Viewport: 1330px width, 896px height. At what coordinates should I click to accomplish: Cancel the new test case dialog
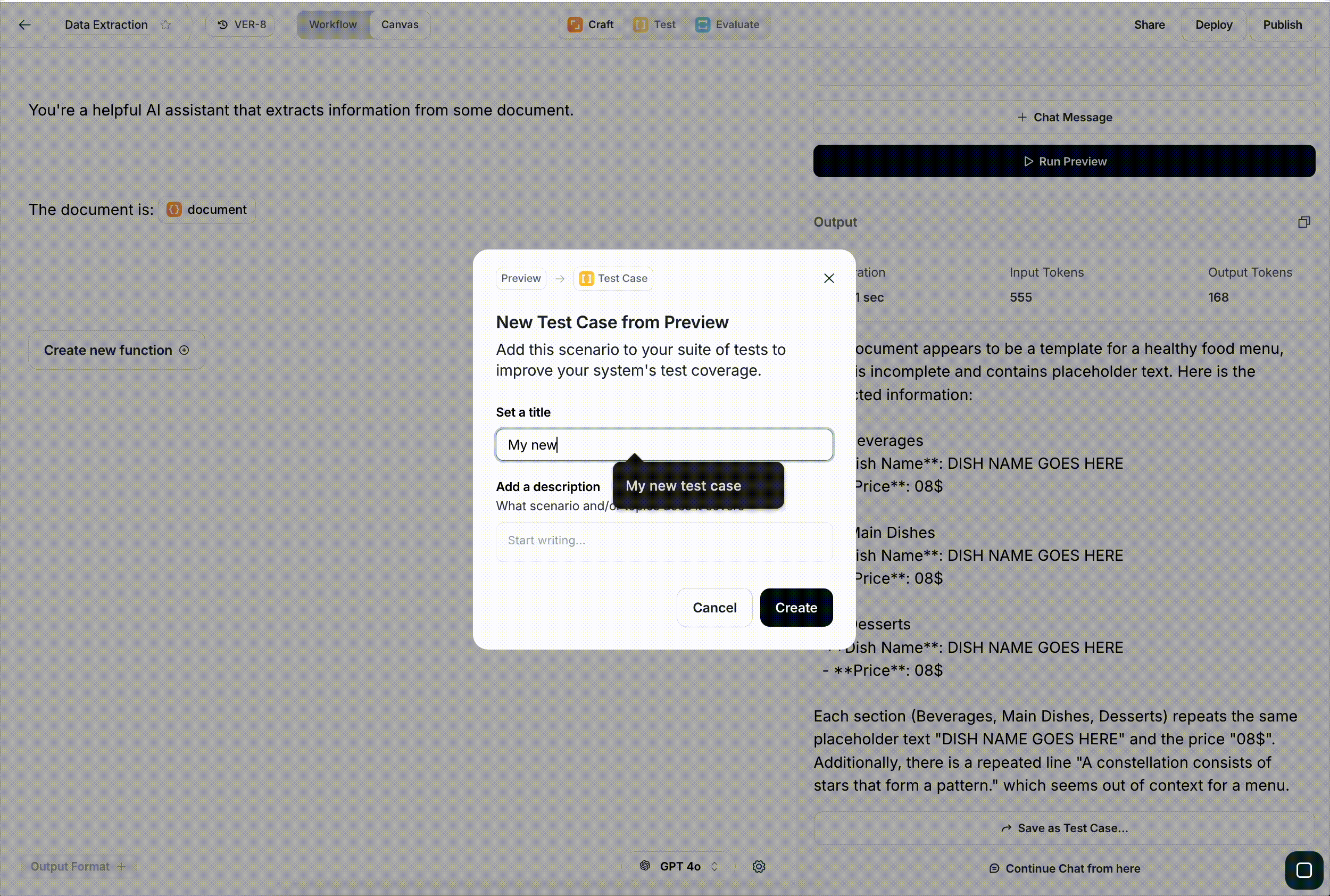[x=714, y=608]
